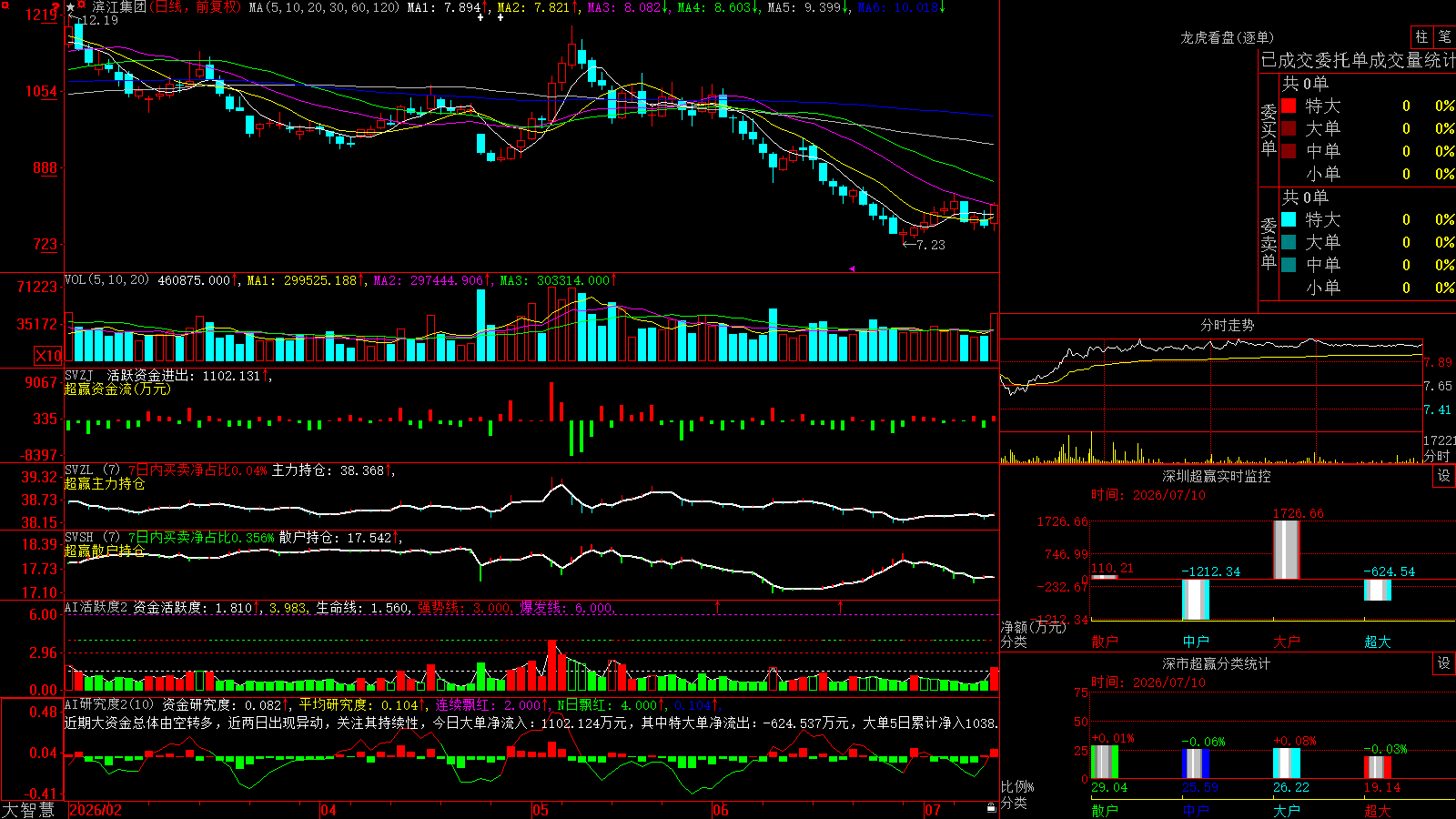Click the 大智慧 logo at bottom left
This screenshot has height=819, width=1456.
(x=28, y=810)
